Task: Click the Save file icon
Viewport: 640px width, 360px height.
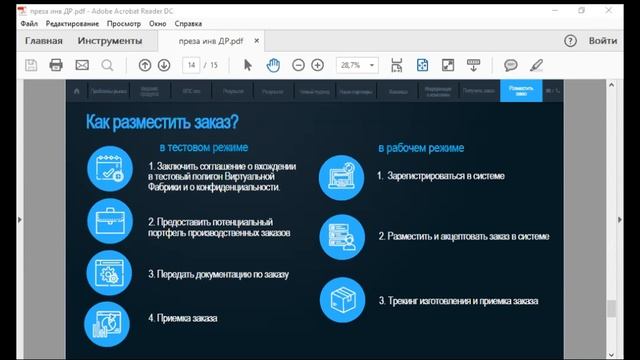Action: [x=31, y=65]
